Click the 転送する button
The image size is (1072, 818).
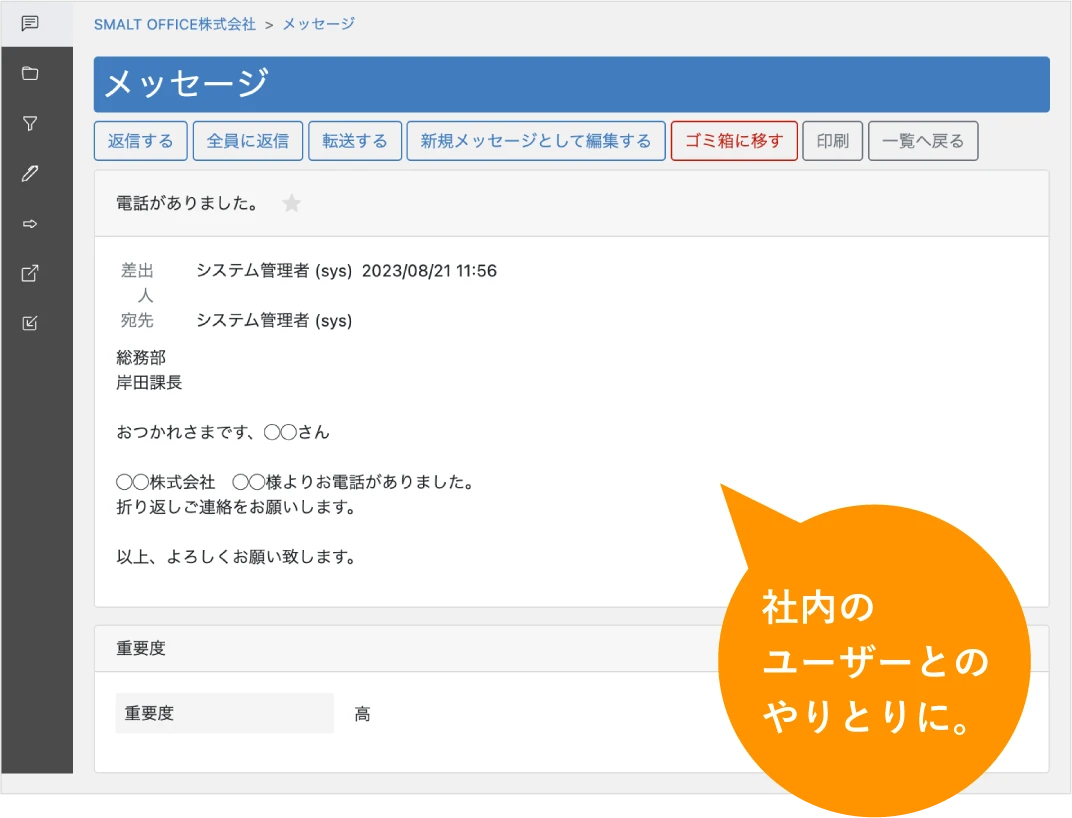coord(354,141)
